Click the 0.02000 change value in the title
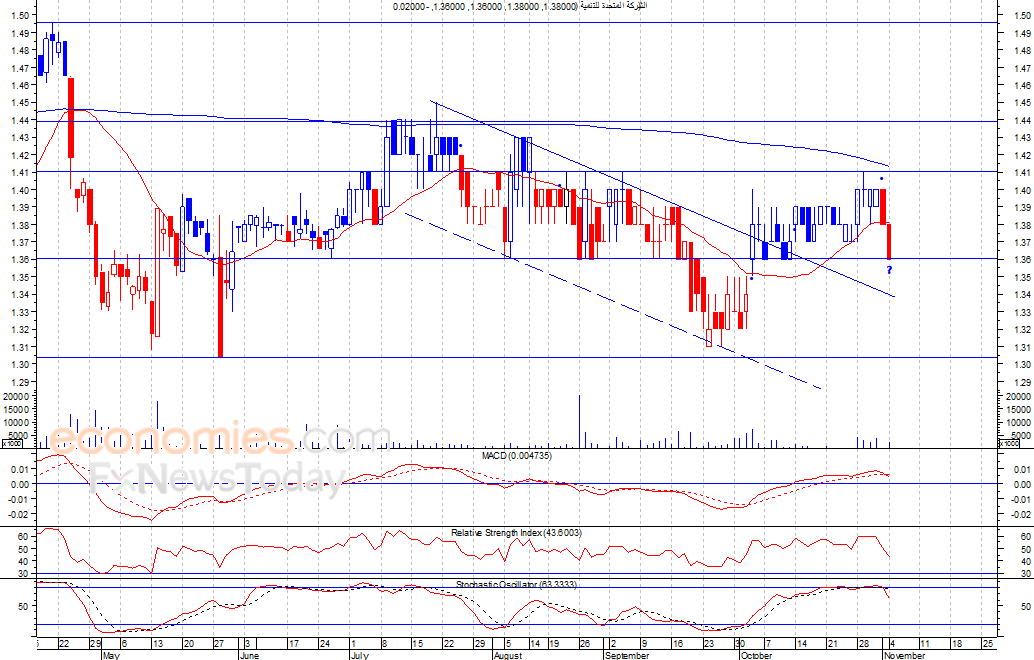Viewport: 1034px width, 660px height. coord(410,6)
